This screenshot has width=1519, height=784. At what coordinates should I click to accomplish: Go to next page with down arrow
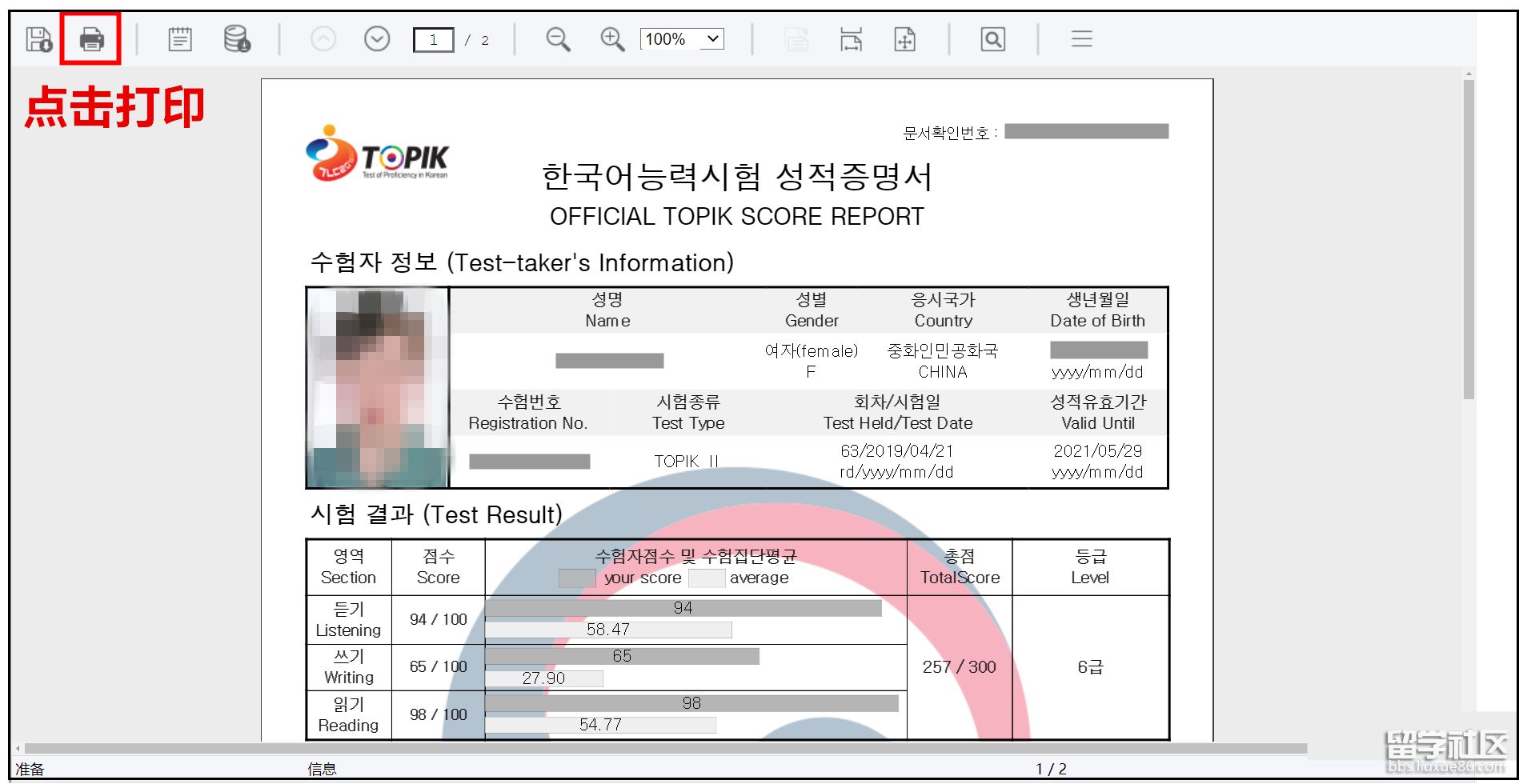pyautogui.click(x=377, y=39)
